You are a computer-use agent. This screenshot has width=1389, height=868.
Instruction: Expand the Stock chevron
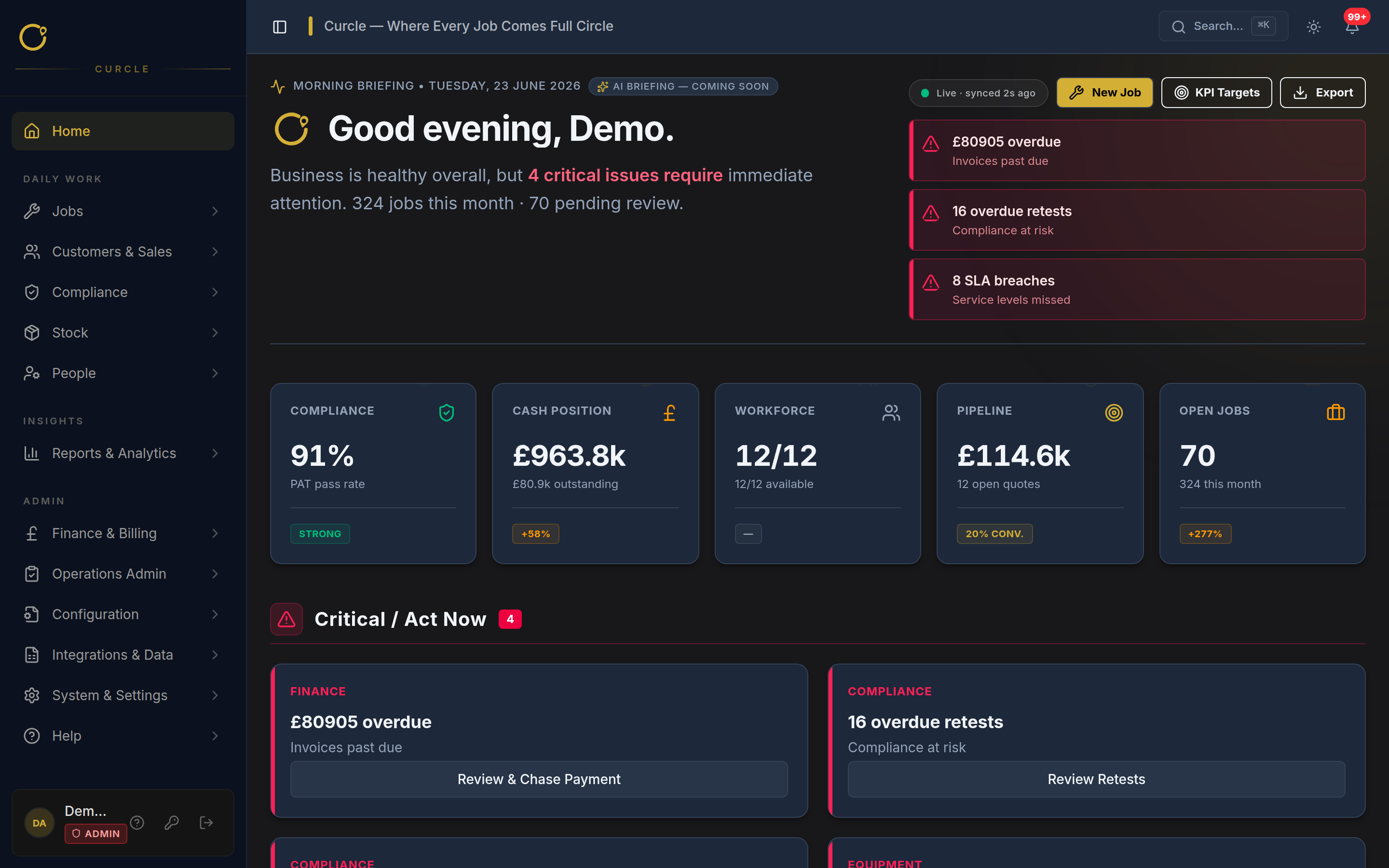pyautogui.click(x=215, y=333)
